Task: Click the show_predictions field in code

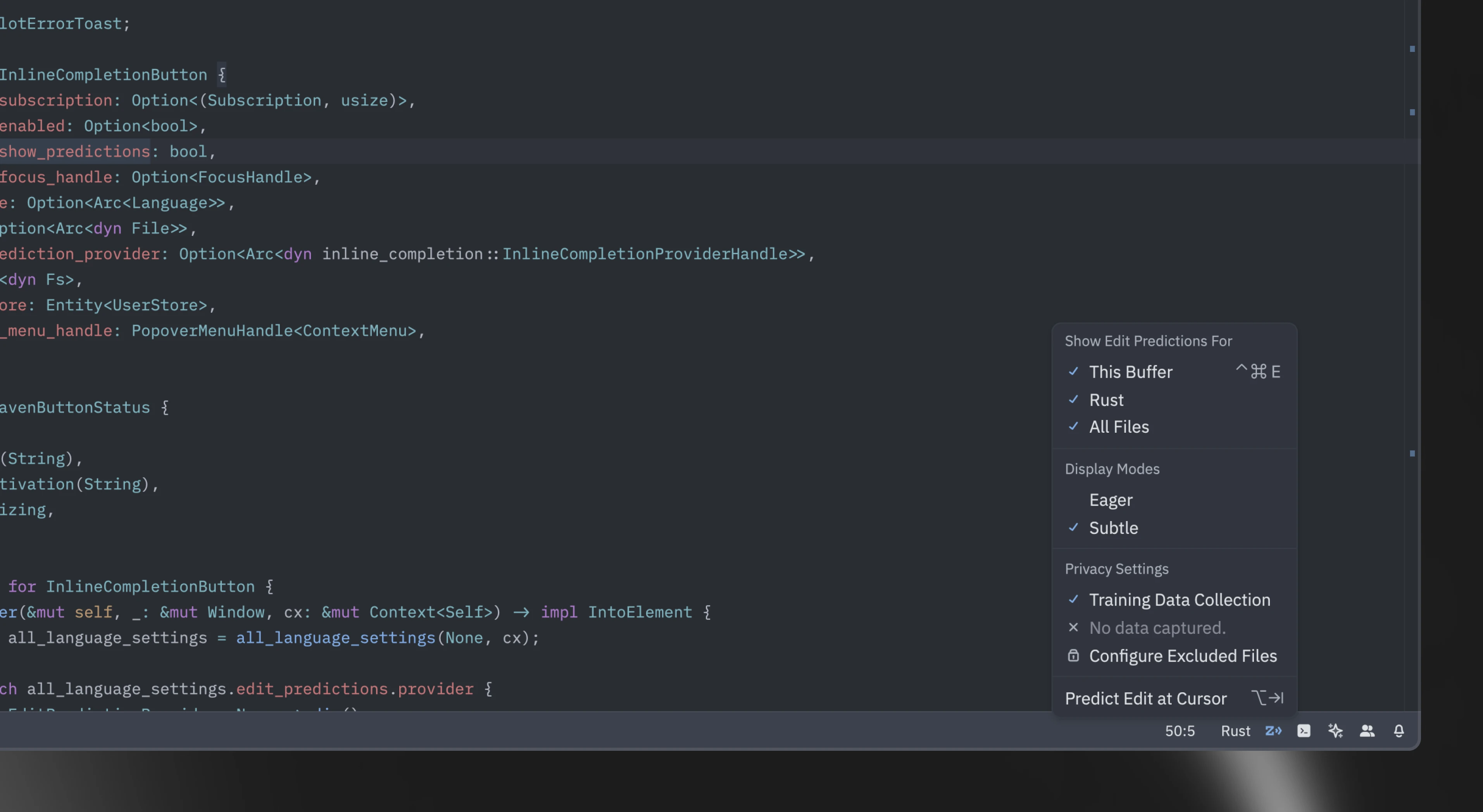Action: point(75,151)
